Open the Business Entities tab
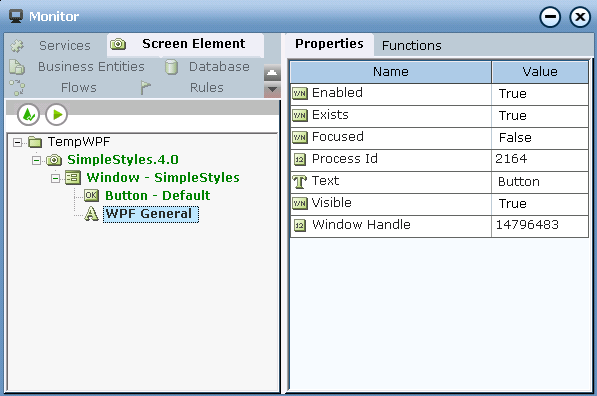The width and height of the screenshot is (597, 396). [91, 67]
